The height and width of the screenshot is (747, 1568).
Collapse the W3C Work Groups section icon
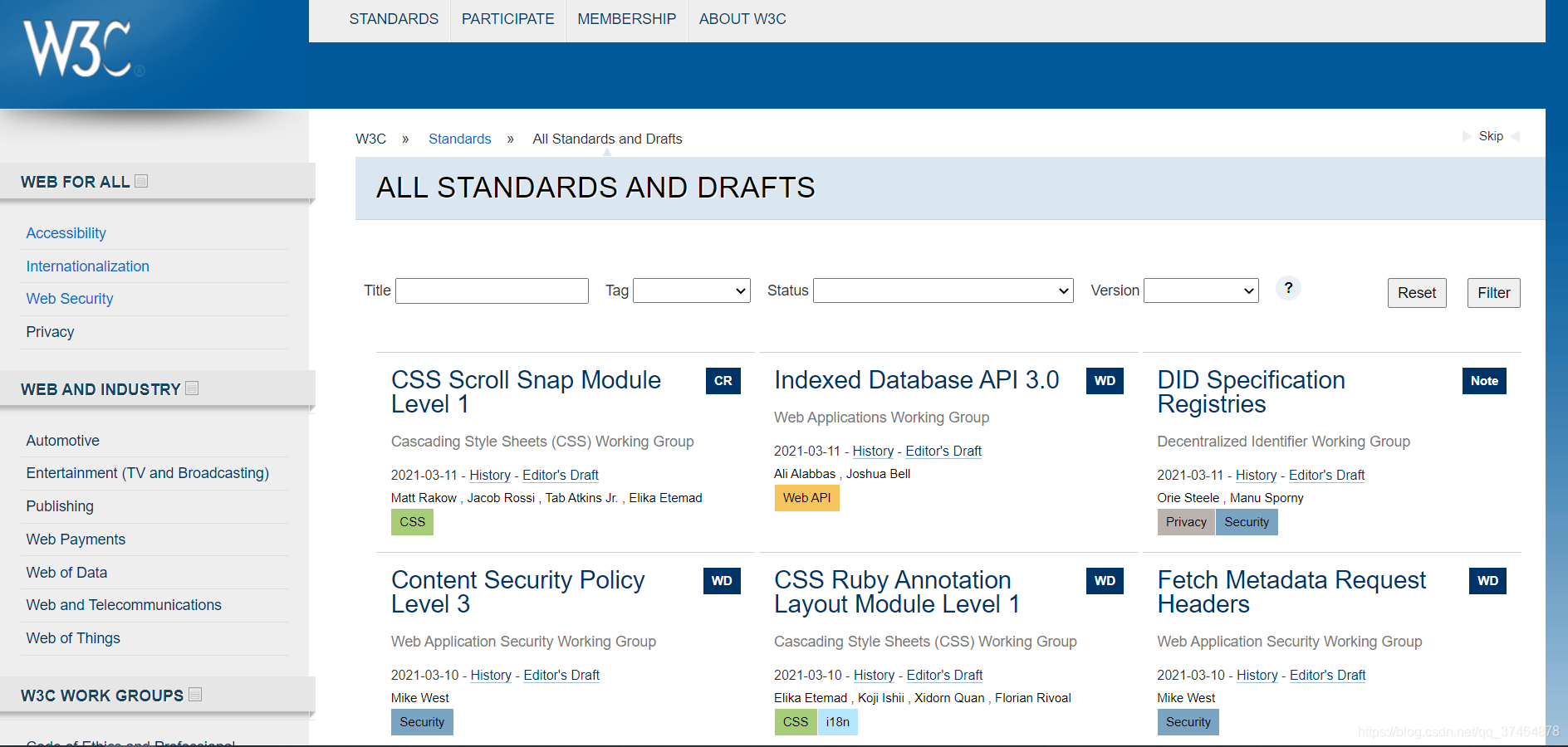195,694
